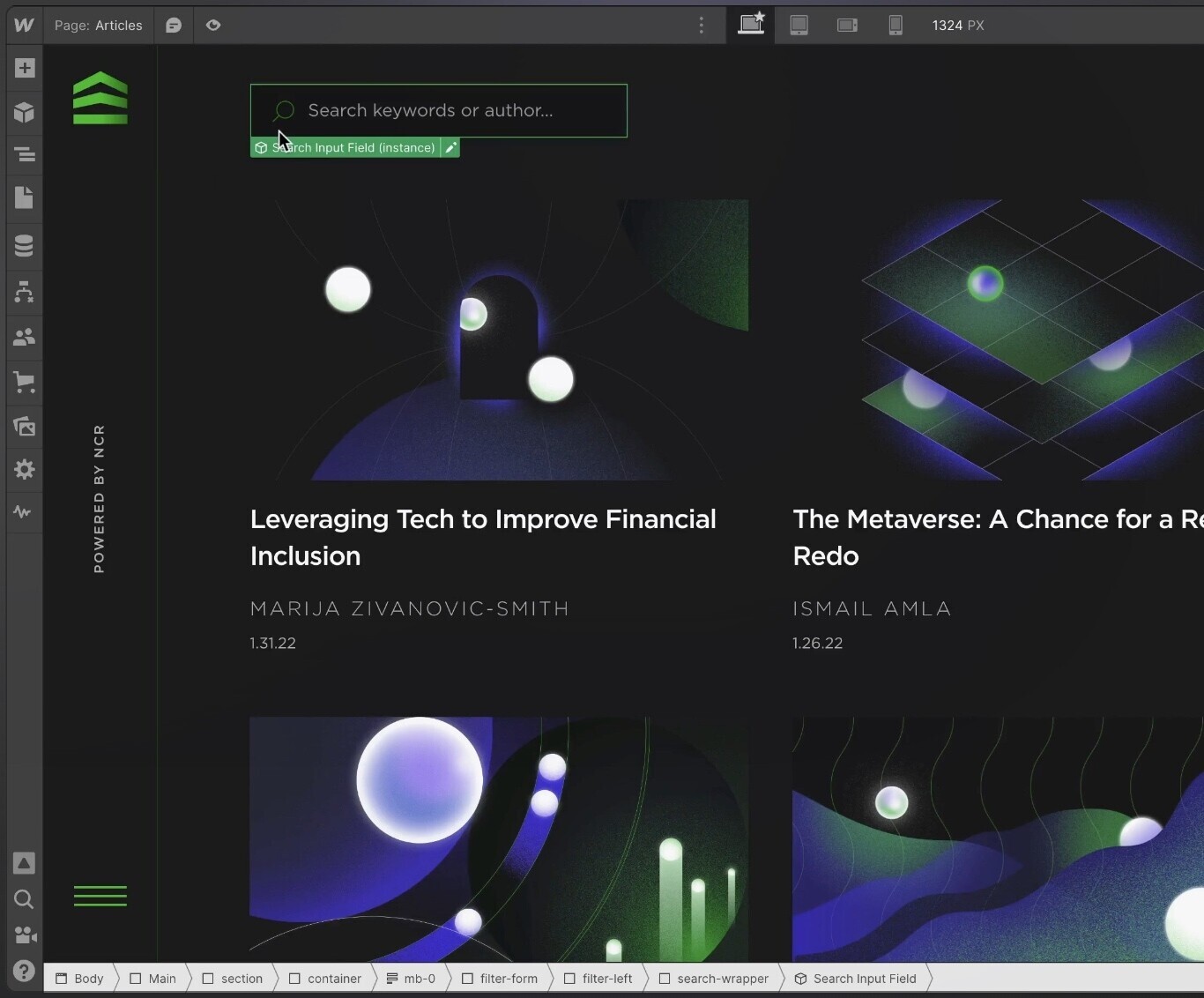This screenshot has width=1204, height=998.
Task: Open the Page: Articles selector
Action: coord(98,26)
